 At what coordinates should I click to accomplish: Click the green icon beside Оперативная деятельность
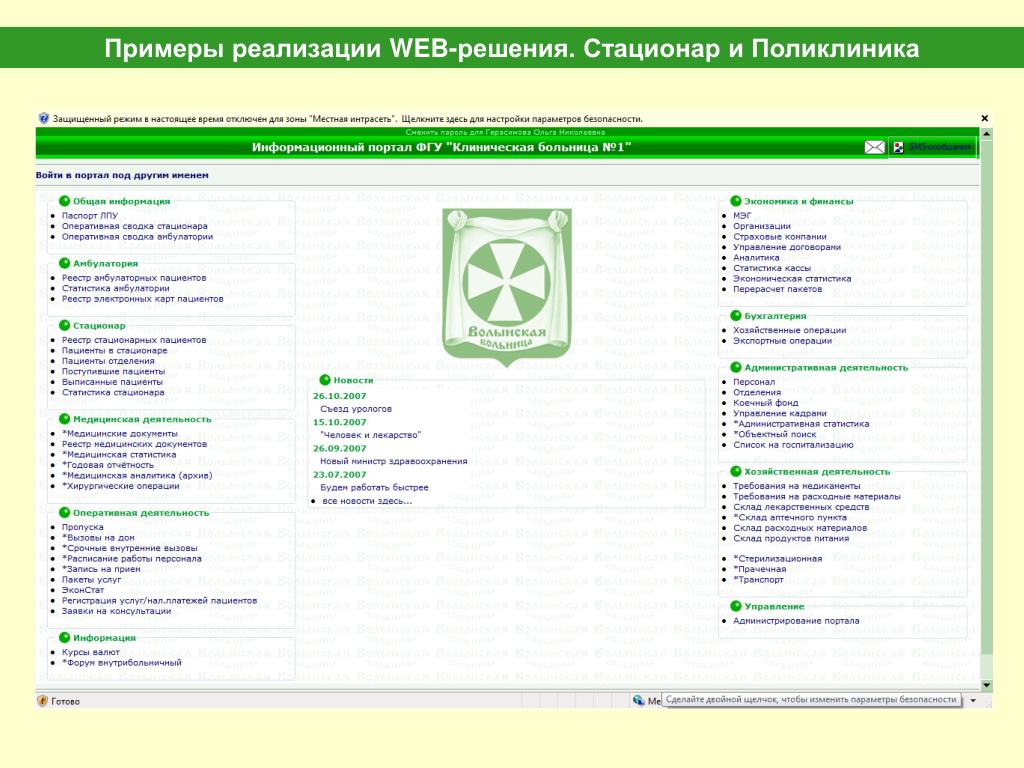pyautogui.click(x=65, y=513)
